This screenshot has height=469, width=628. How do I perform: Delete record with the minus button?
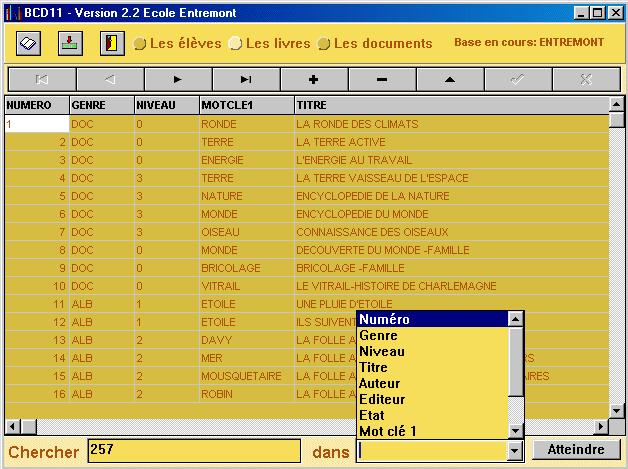(x=382, y=79)
